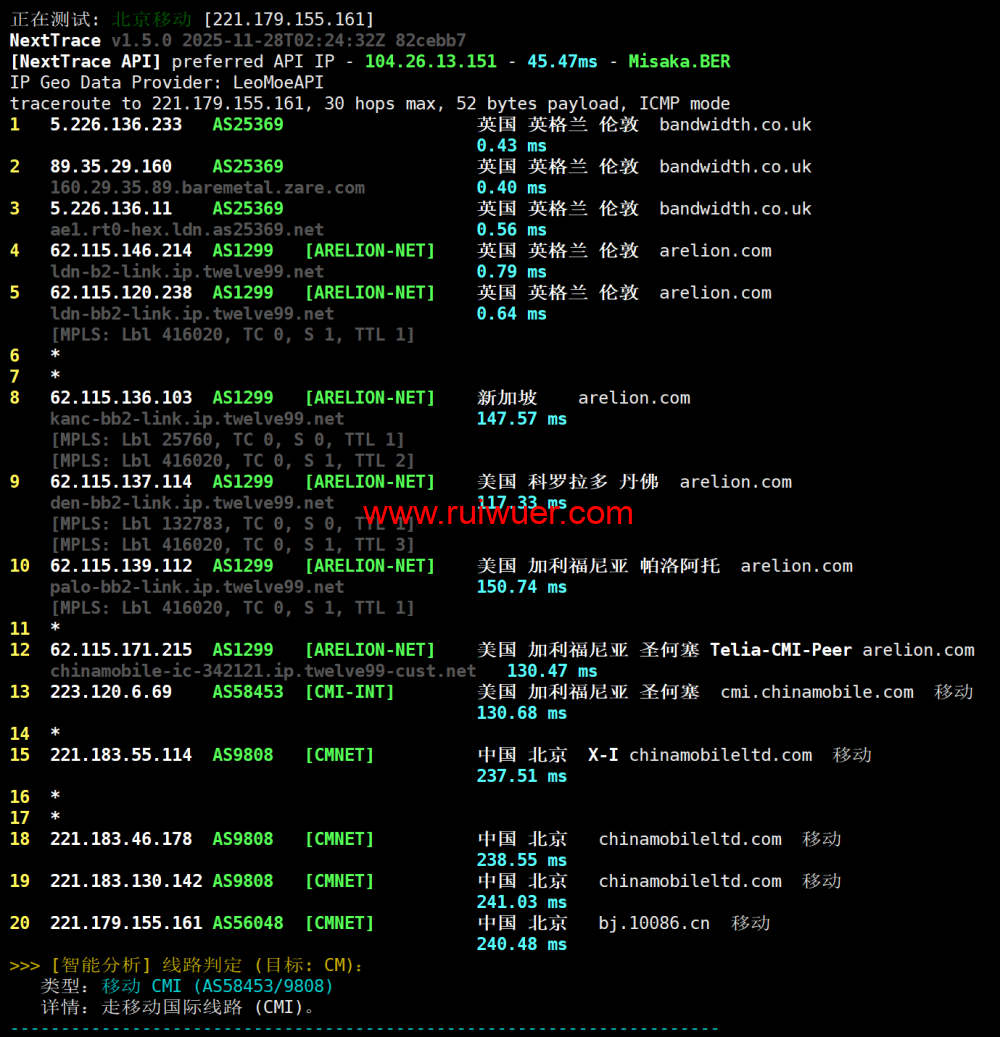Click the Misaka.BER node name
The image size is (1000, 1037).
point(679,61)
